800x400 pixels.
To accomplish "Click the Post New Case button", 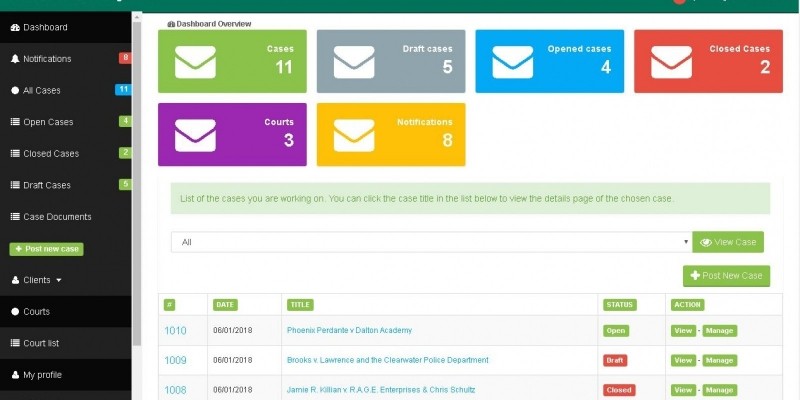I will 727,276.
